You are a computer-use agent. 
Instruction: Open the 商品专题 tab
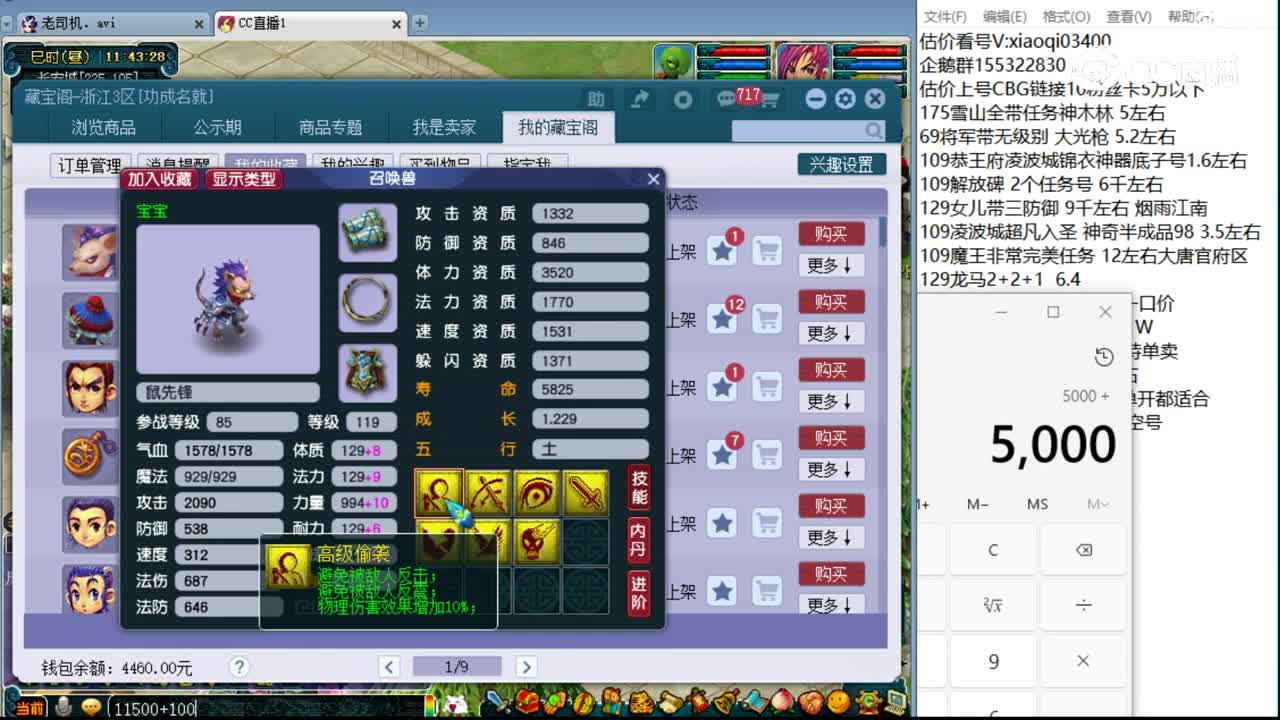(331, 128)
